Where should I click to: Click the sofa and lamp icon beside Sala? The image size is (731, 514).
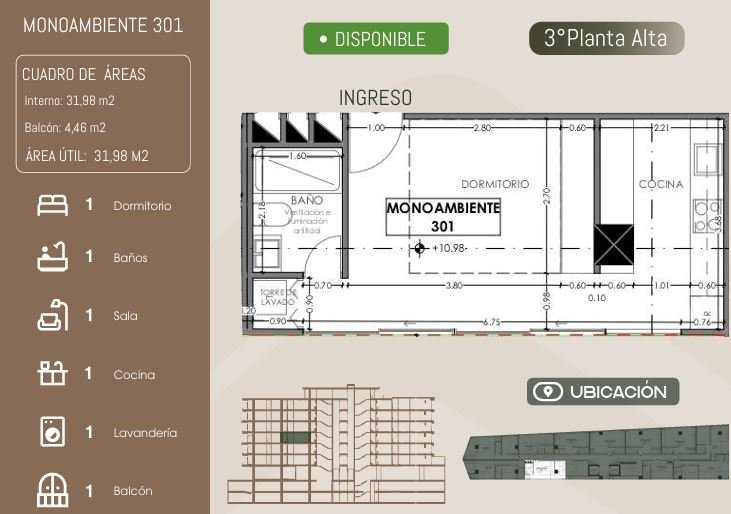52,315
